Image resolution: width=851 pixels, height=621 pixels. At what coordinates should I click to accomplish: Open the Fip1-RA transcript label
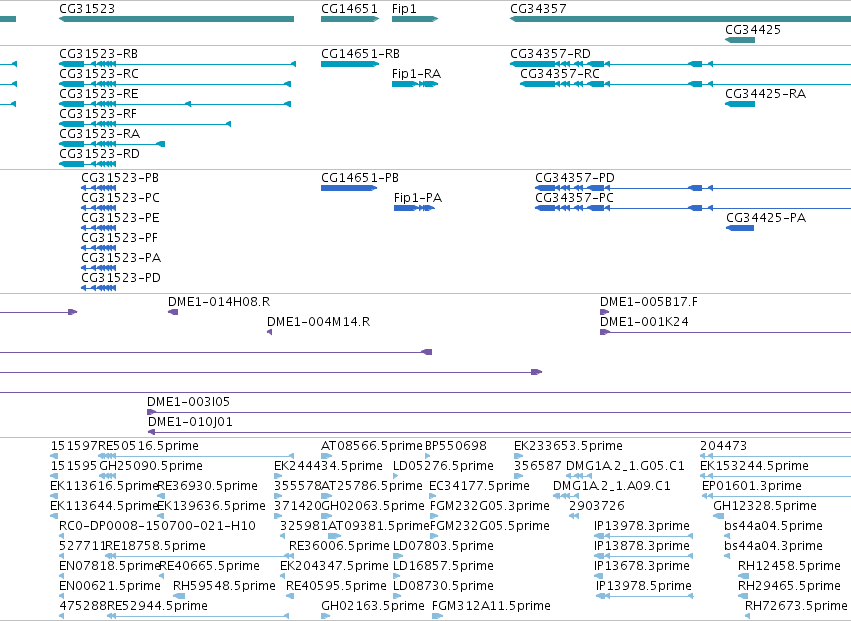tap(416, 74)
